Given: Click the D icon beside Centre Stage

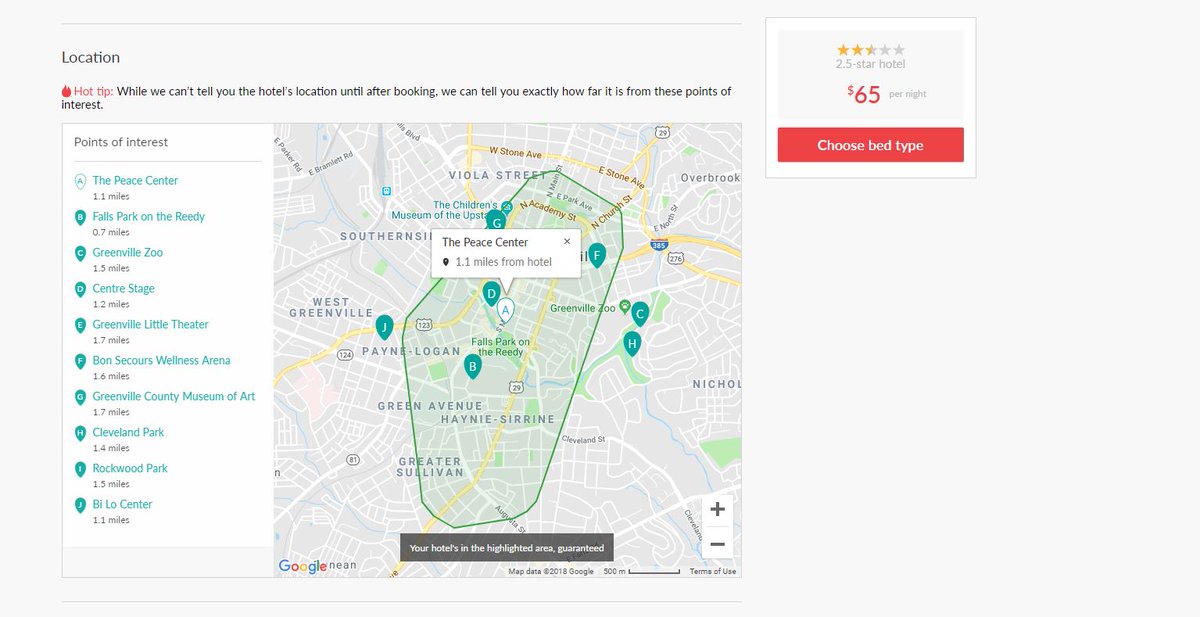Looking at the screenshot, I should tap(80, 289).
